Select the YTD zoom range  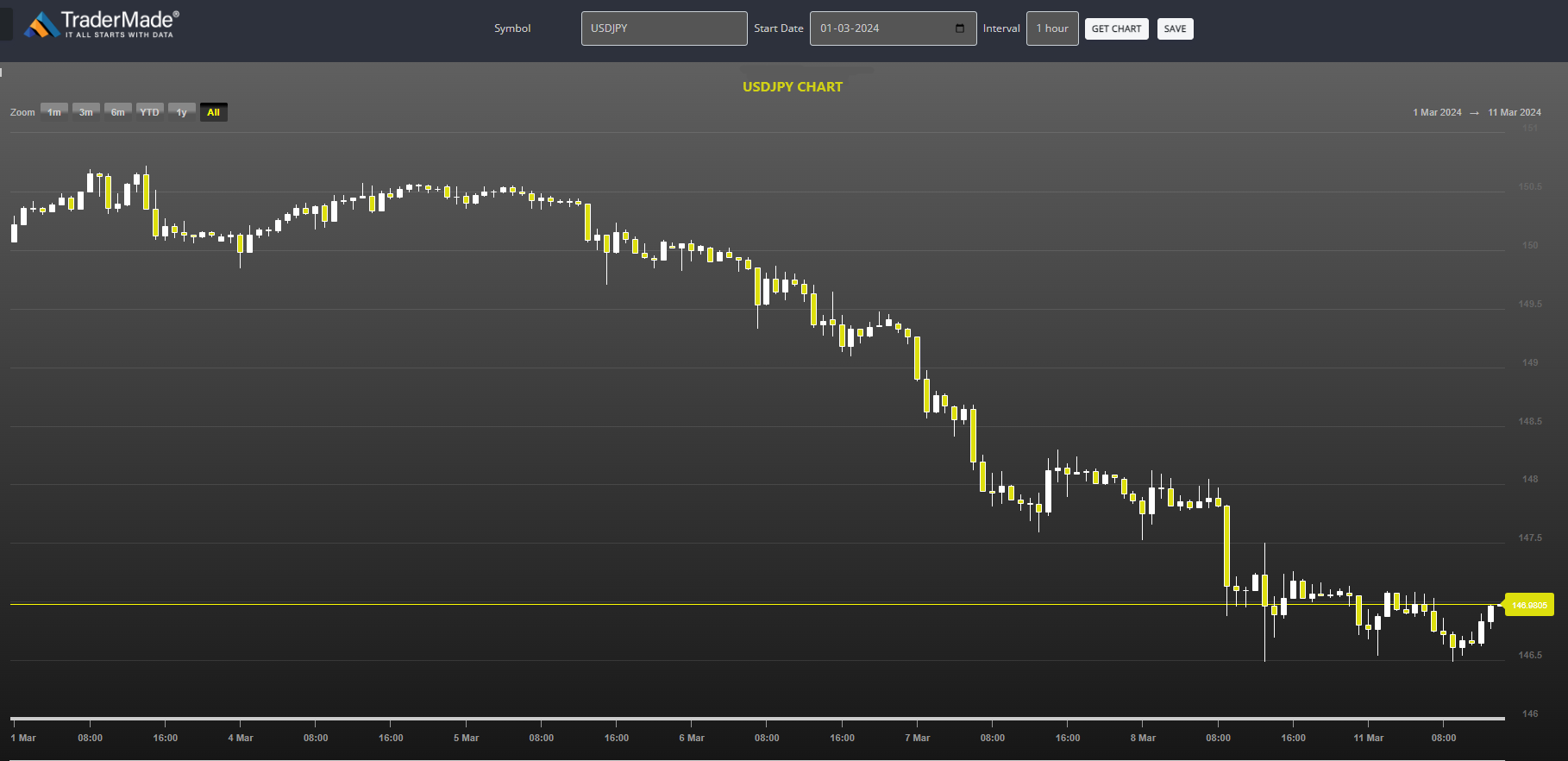click(150, 112)
